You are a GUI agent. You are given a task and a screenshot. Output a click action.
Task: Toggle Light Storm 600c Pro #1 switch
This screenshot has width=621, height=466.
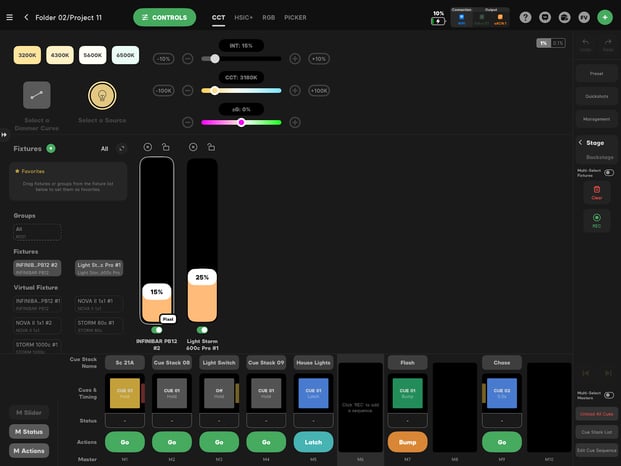tap(202, 330)
